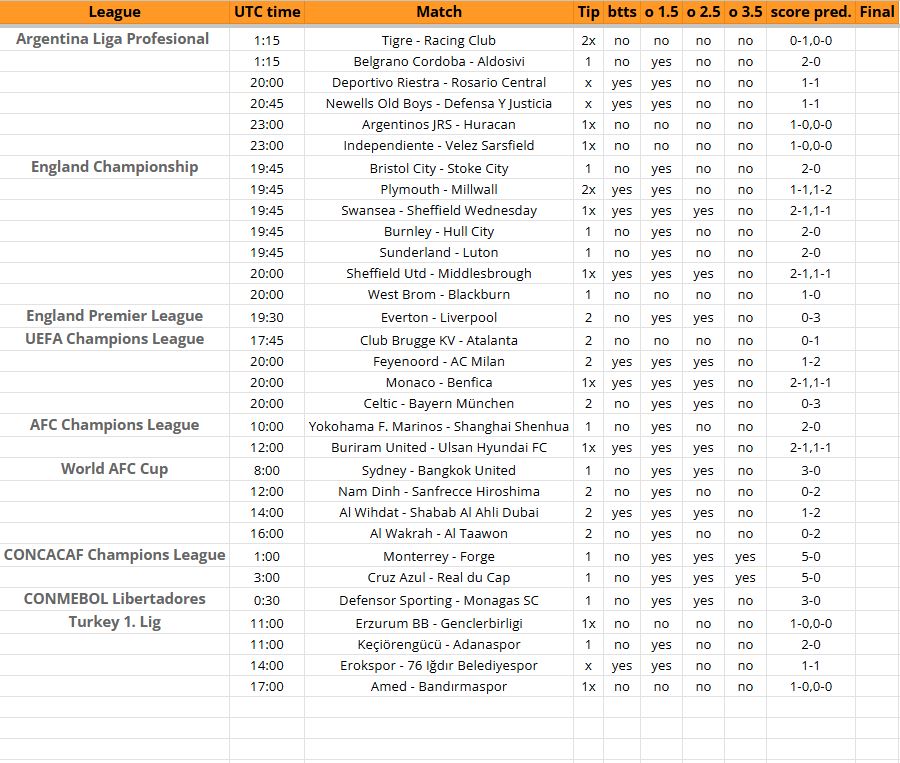Click the Belgrano Cordoba - Aldosivi match

[x=439, y=61]
